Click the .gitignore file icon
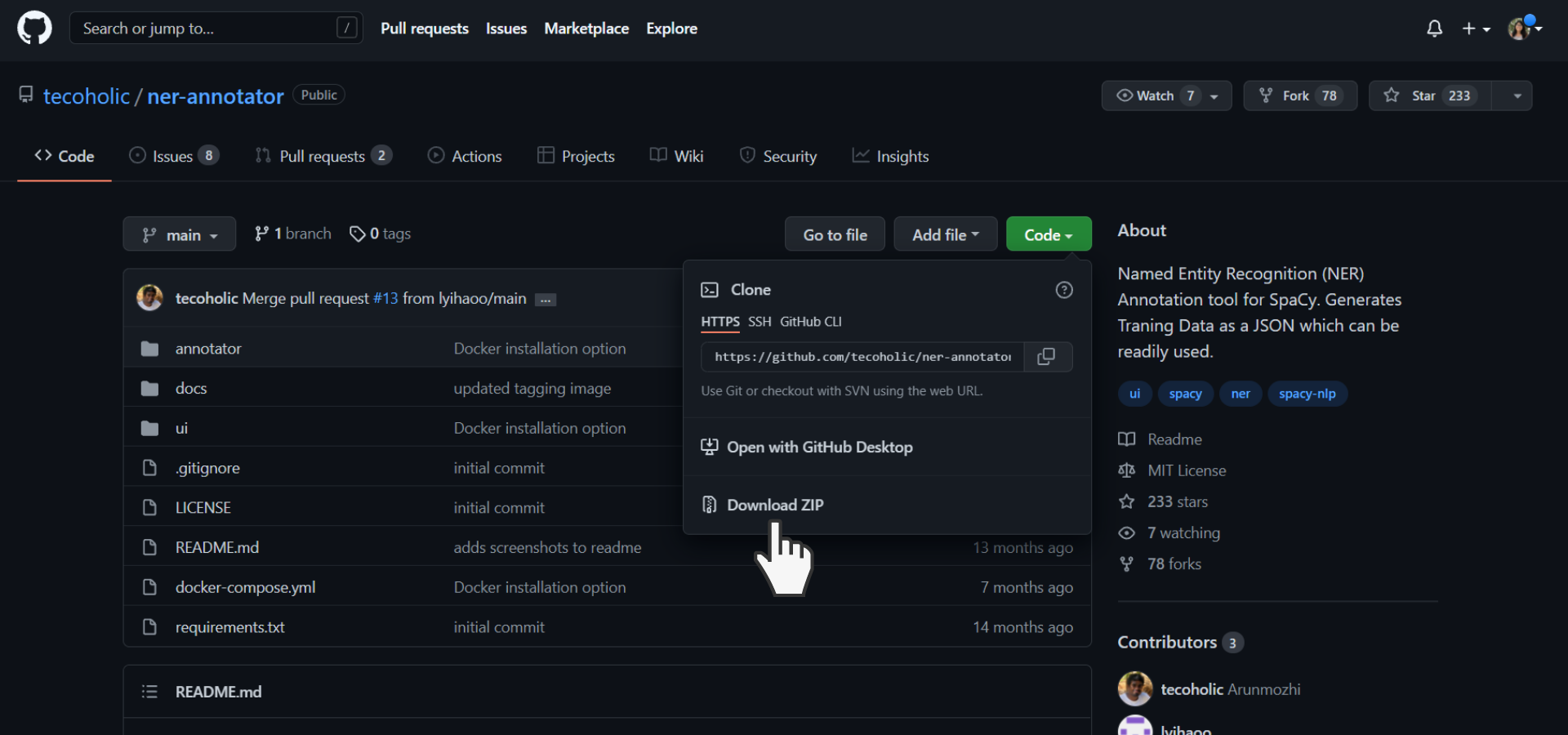This screenshot has height=735, width=1568. pos(149,468)
